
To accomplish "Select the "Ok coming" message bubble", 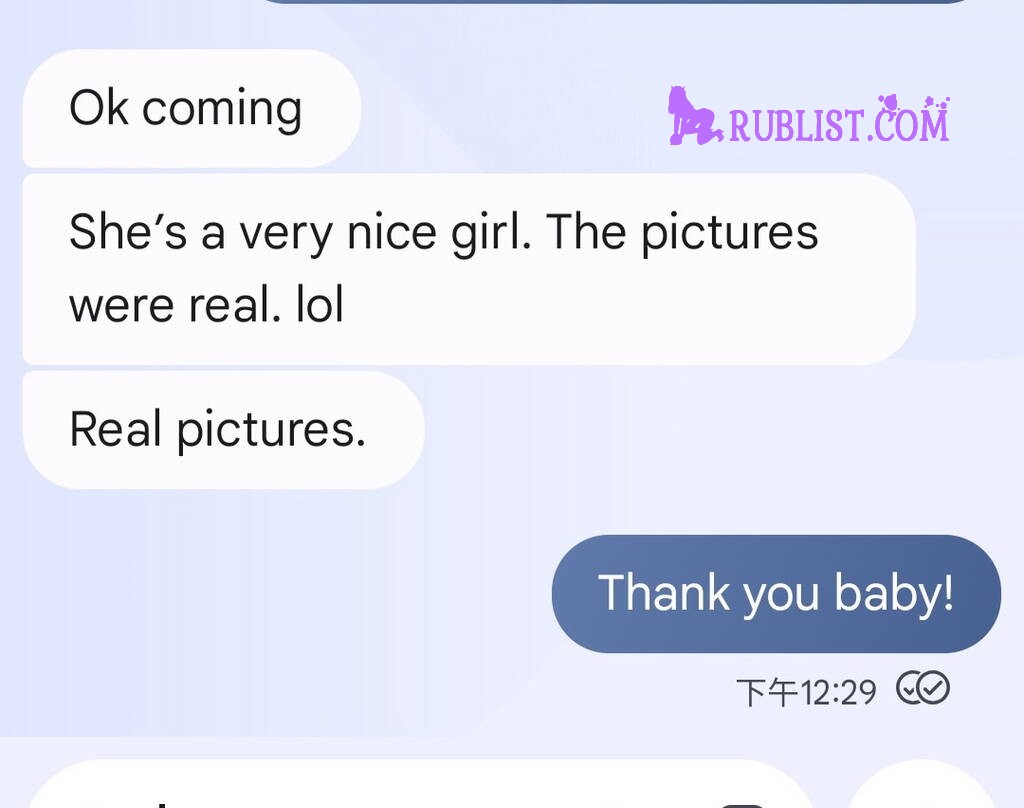I will pos(191,108).
